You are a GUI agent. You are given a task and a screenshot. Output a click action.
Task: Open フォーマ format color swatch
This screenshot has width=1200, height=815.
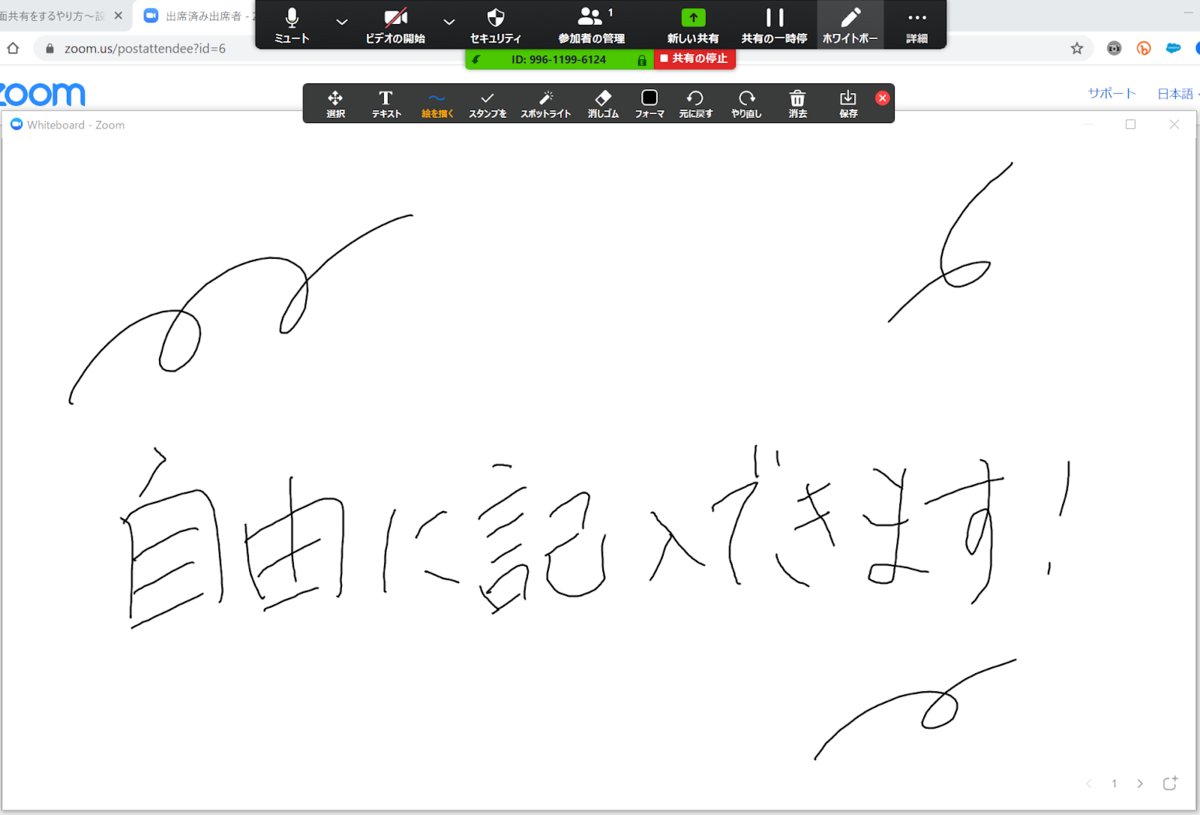[x=649, y=103]
